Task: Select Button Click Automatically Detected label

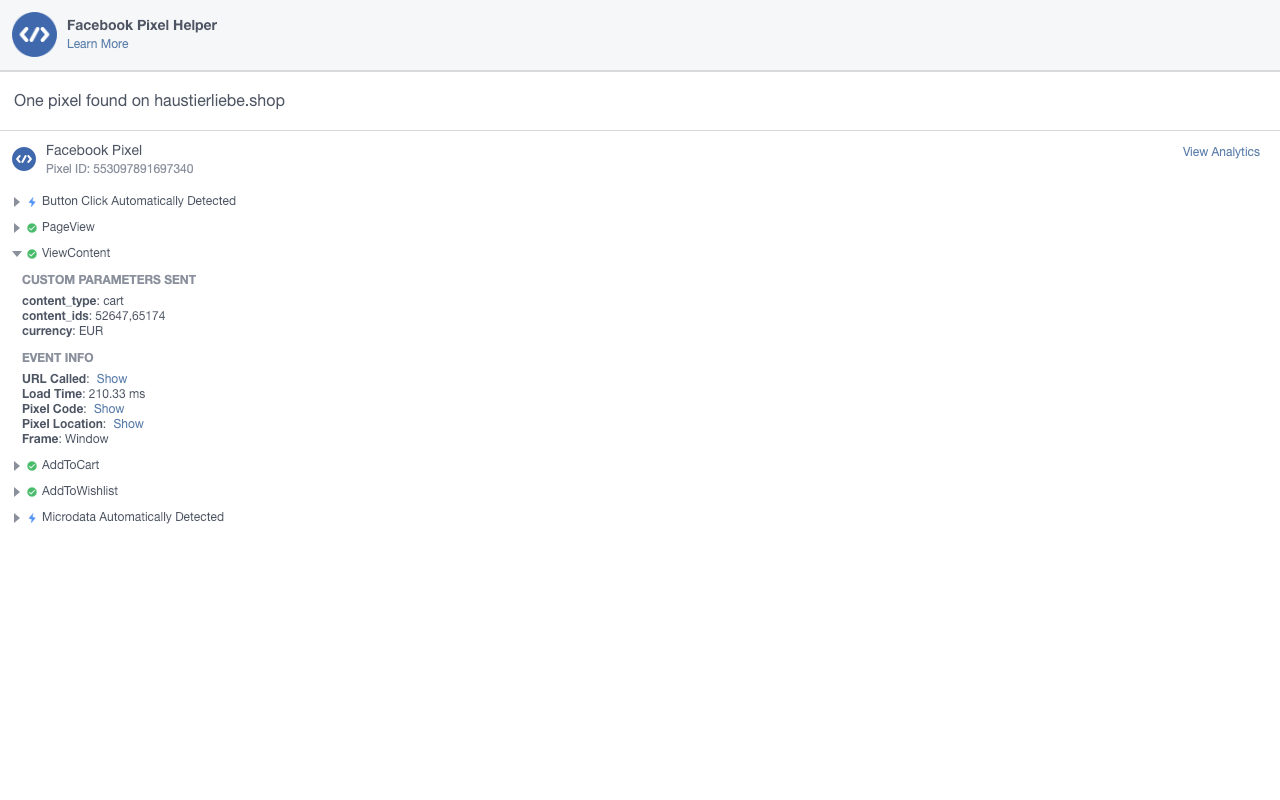Action: [139, 201]
